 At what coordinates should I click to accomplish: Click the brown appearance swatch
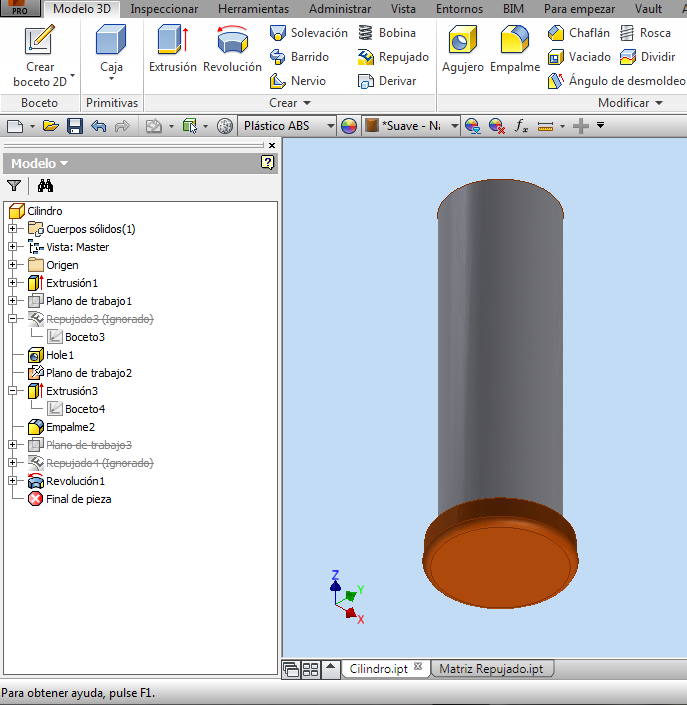(x=372, y=125)
